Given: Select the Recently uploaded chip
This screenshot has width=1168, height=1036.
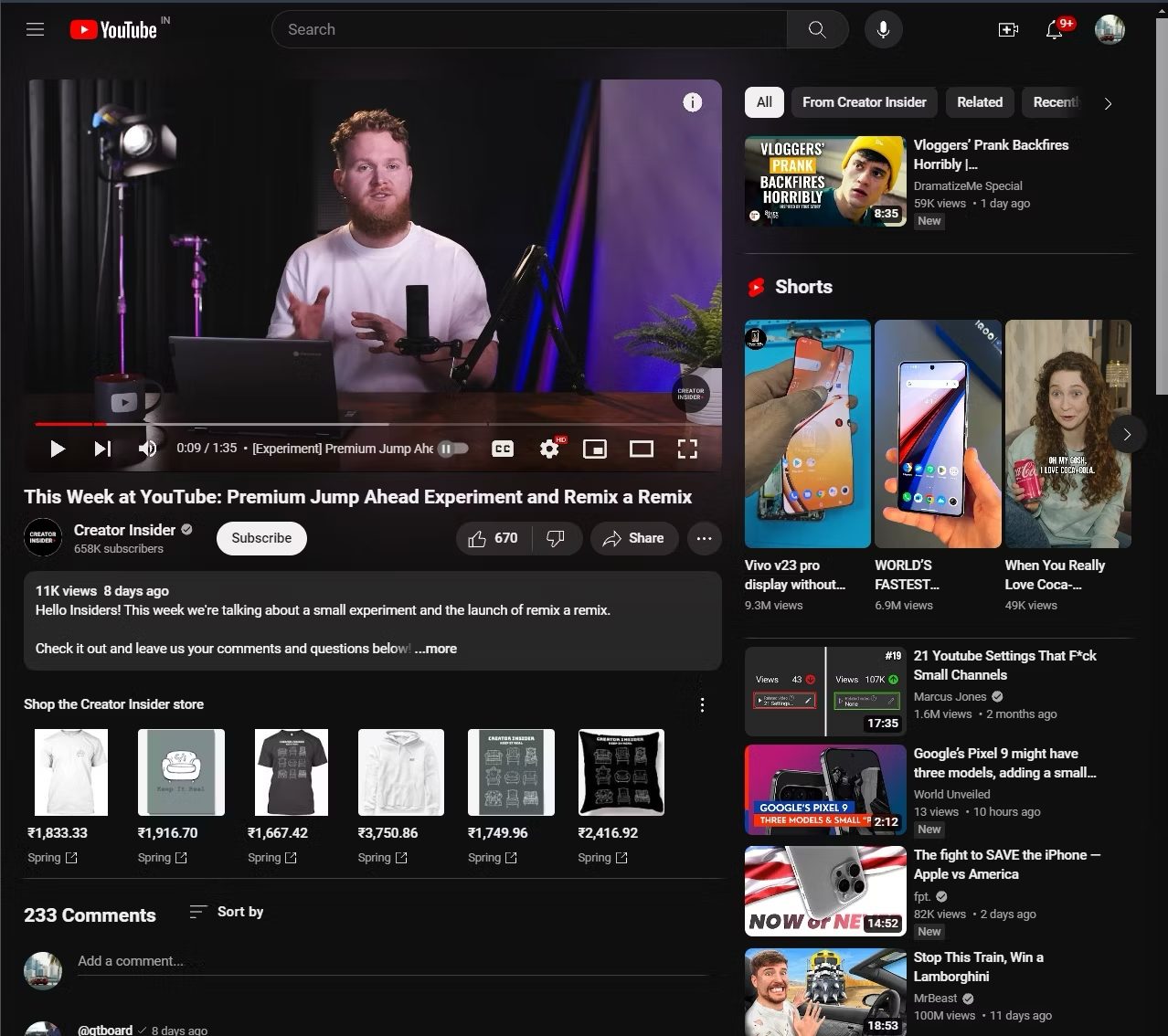Looking at the screenshot, I should [x=1055, y=102].
